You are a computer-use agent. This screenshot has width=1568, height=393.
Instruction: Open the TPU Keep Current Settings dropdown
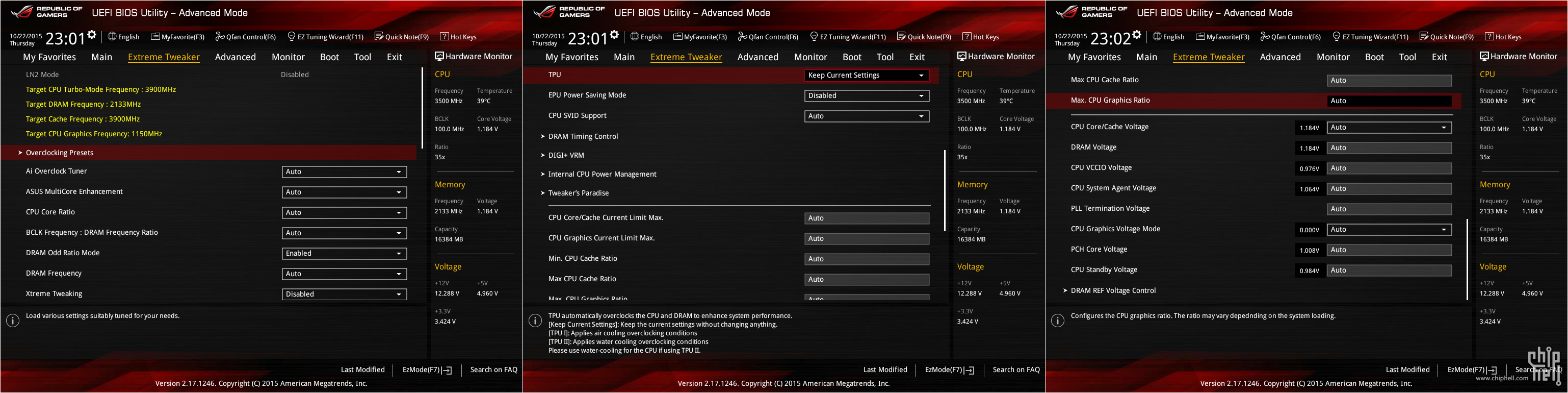(x=867, y=76)
